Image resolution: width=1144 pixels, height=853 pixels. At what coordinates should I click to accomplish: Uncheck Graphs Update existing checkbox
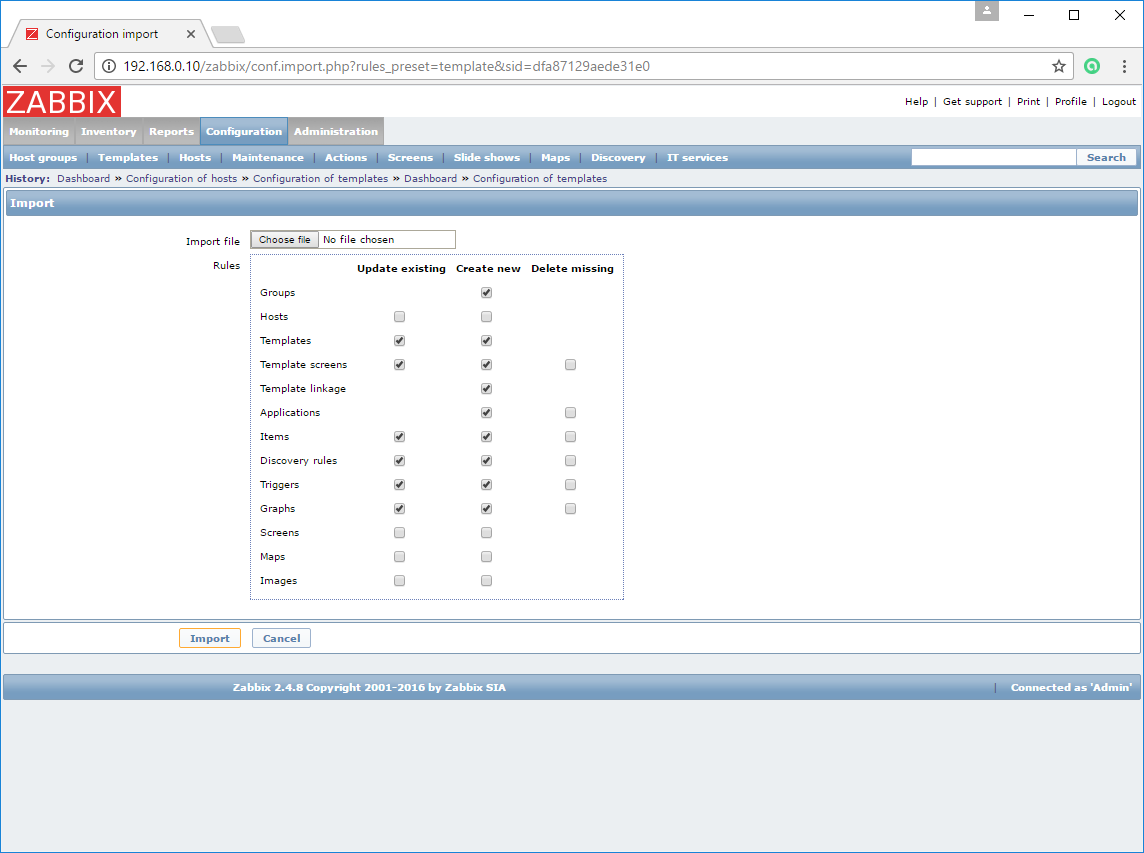click(399, 509)
